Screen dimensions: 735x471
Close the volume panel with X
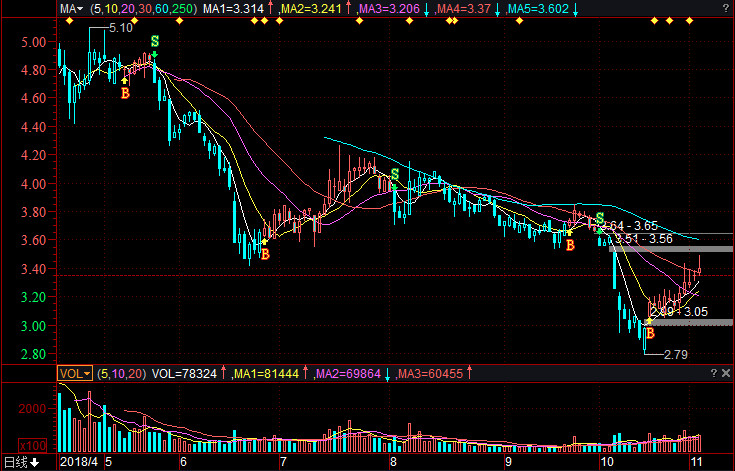724,373
